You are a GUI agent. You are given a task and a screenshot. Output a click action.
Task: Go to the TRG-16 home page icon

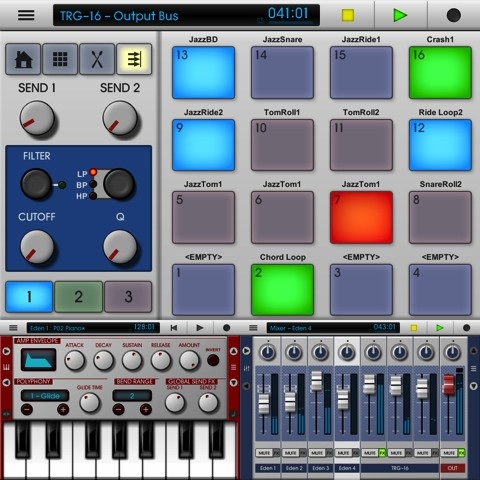23,59
